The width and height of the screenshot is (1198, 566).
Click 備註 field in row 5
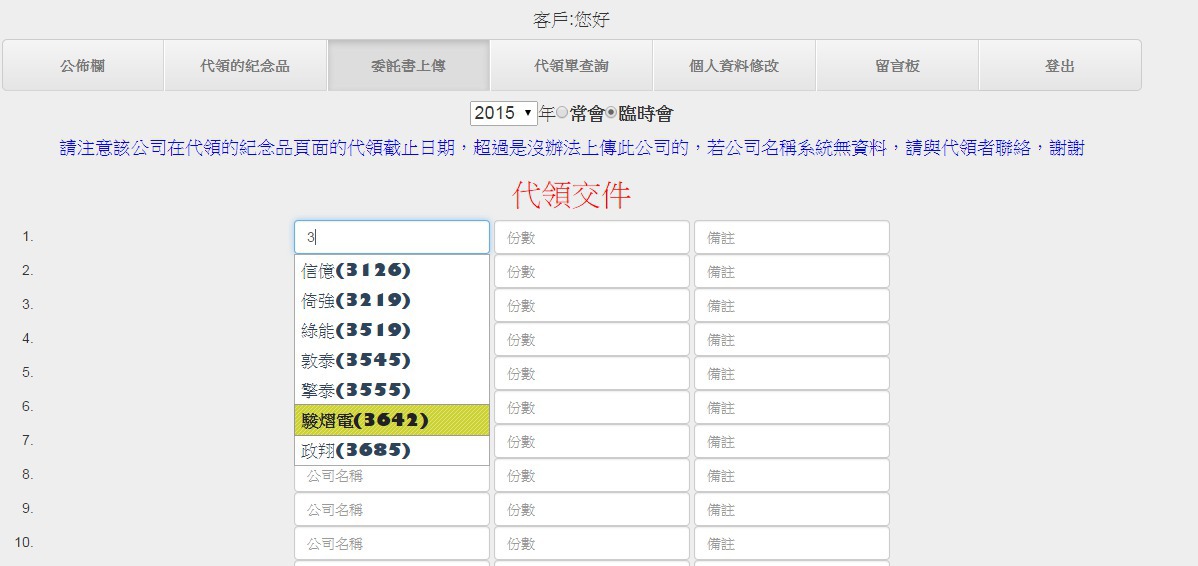pos(792,374)
